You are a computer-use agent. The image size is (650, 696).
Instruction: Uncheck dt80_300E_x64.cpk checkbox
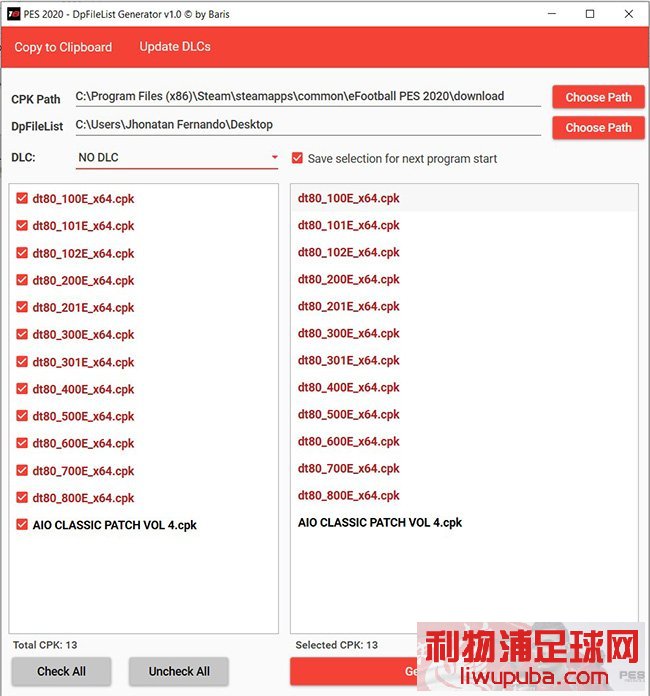pyautogui.click(x=22, y=334)
